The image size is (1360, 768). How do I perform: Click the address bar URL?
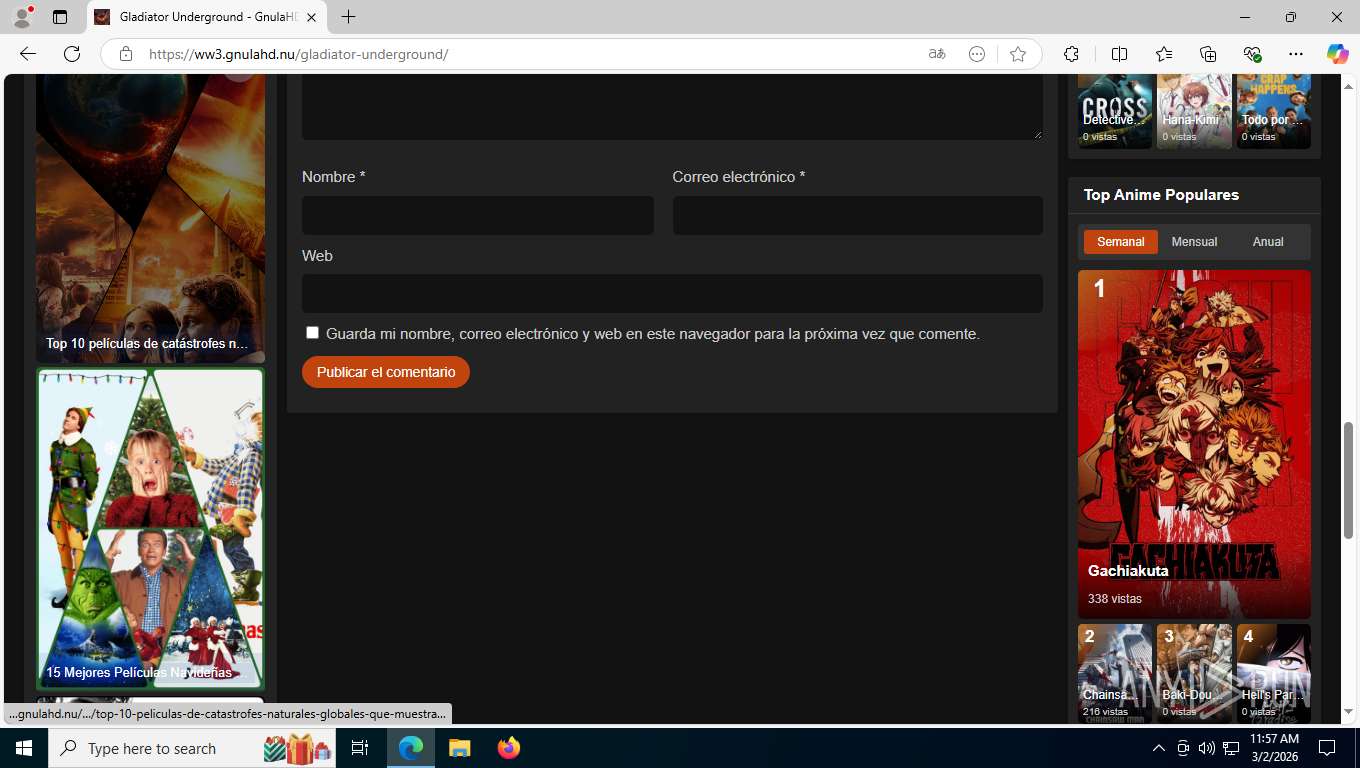(x=299, y=54)
